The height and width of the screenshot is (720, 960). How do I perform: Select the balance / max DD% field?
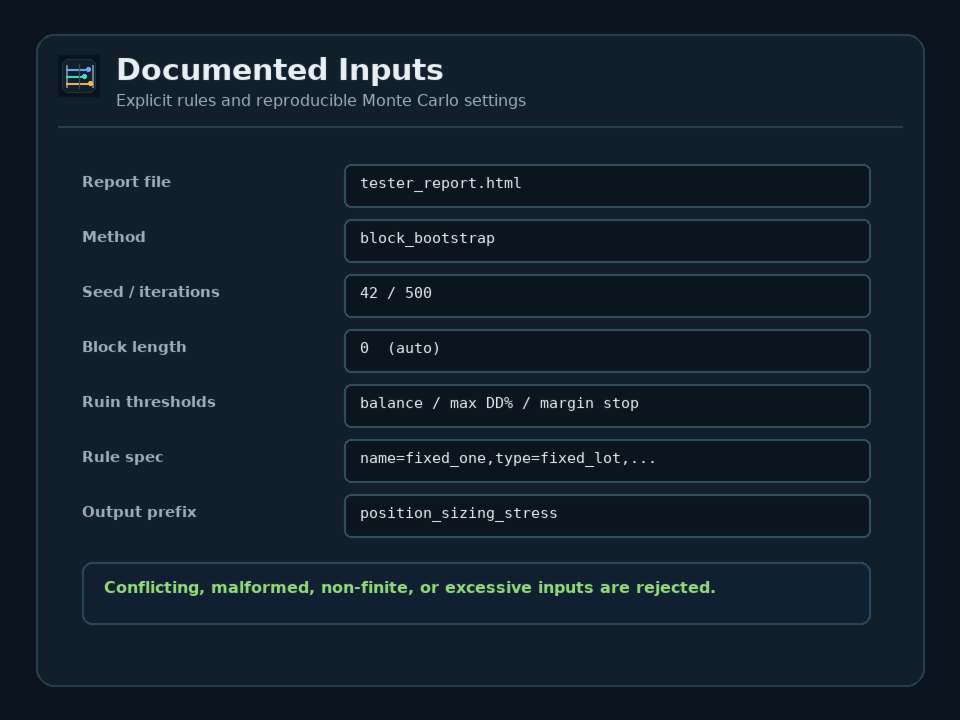(x=607, y=406)
